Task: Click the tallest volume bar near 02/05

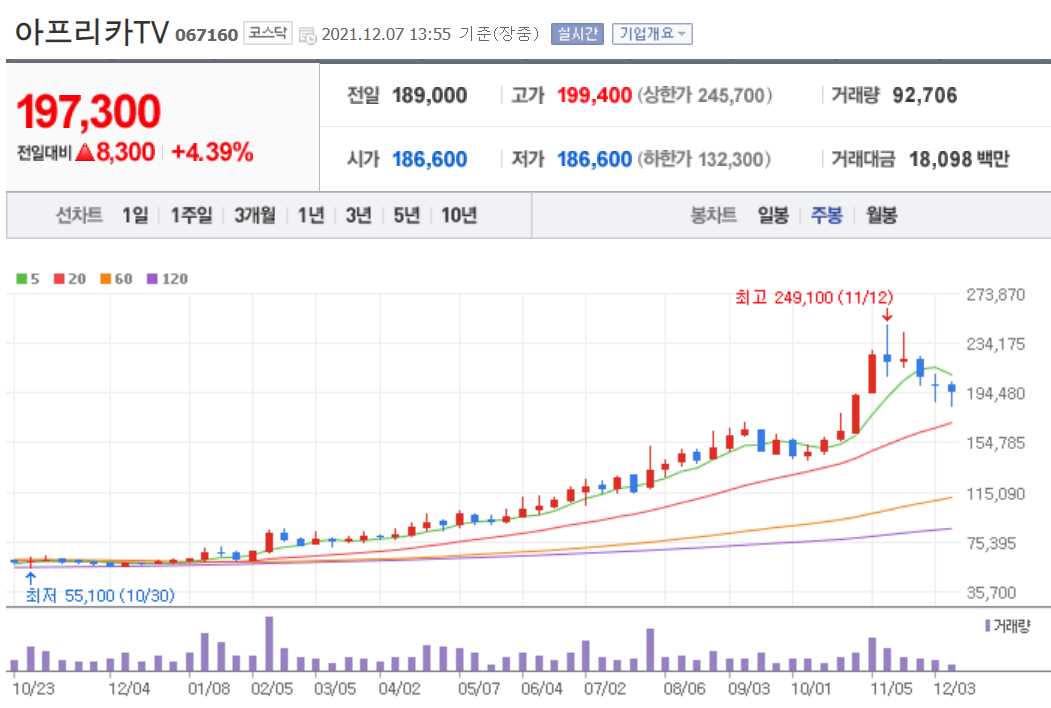Action: [x=268, y=645]
